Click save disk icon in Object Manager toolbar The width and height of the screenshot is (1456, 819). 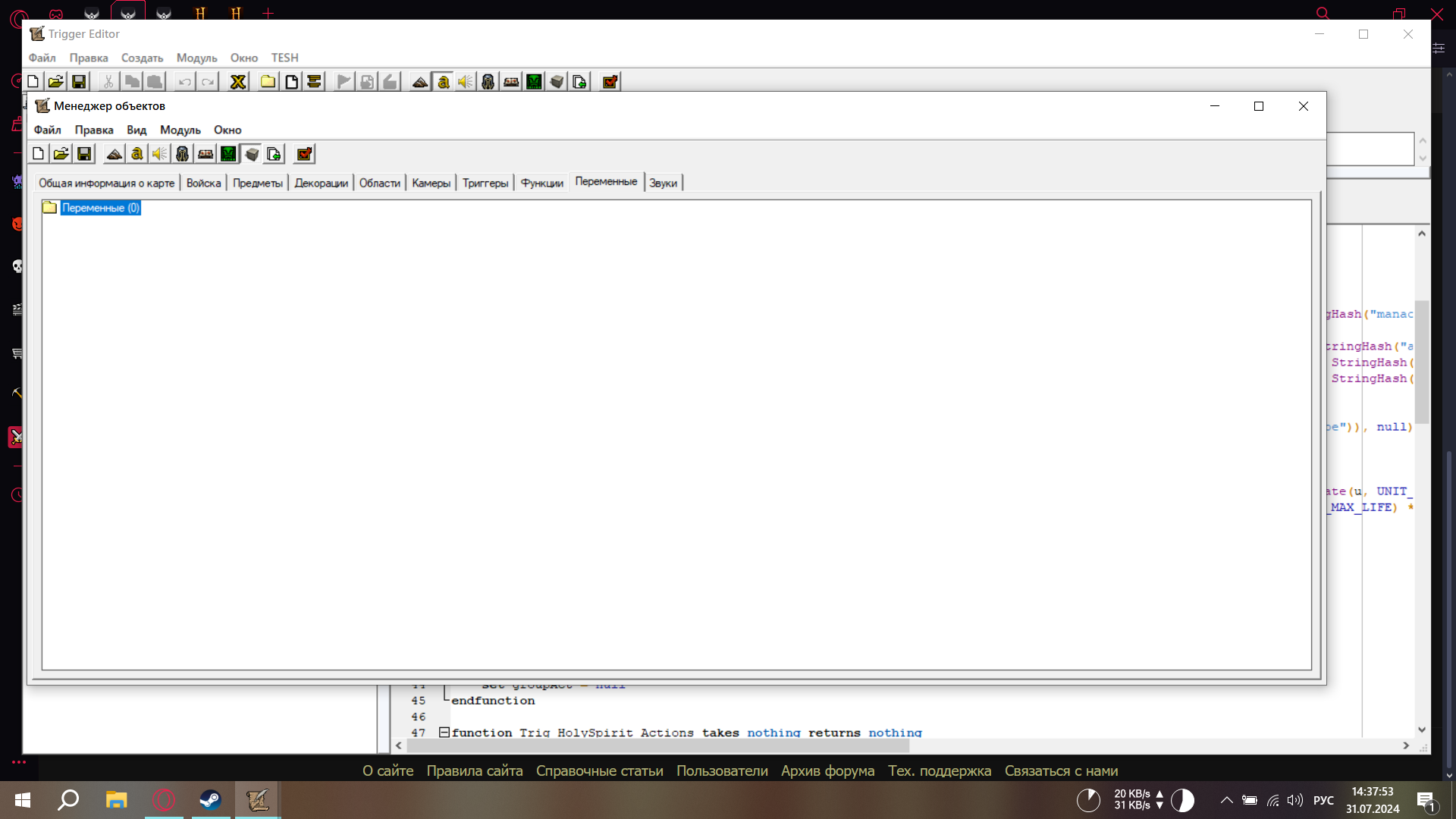click(84, 154)
